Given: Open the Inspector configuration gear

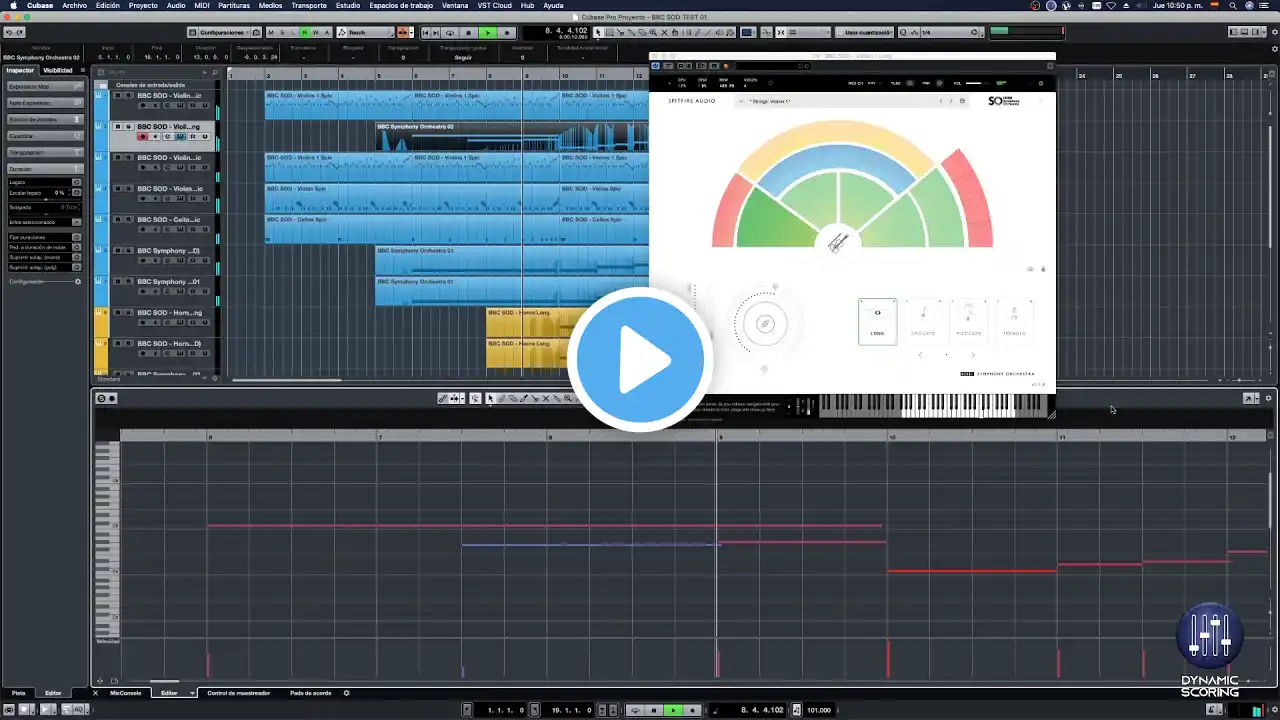Looking at the screenshot, I should click(x=78, y=282).
